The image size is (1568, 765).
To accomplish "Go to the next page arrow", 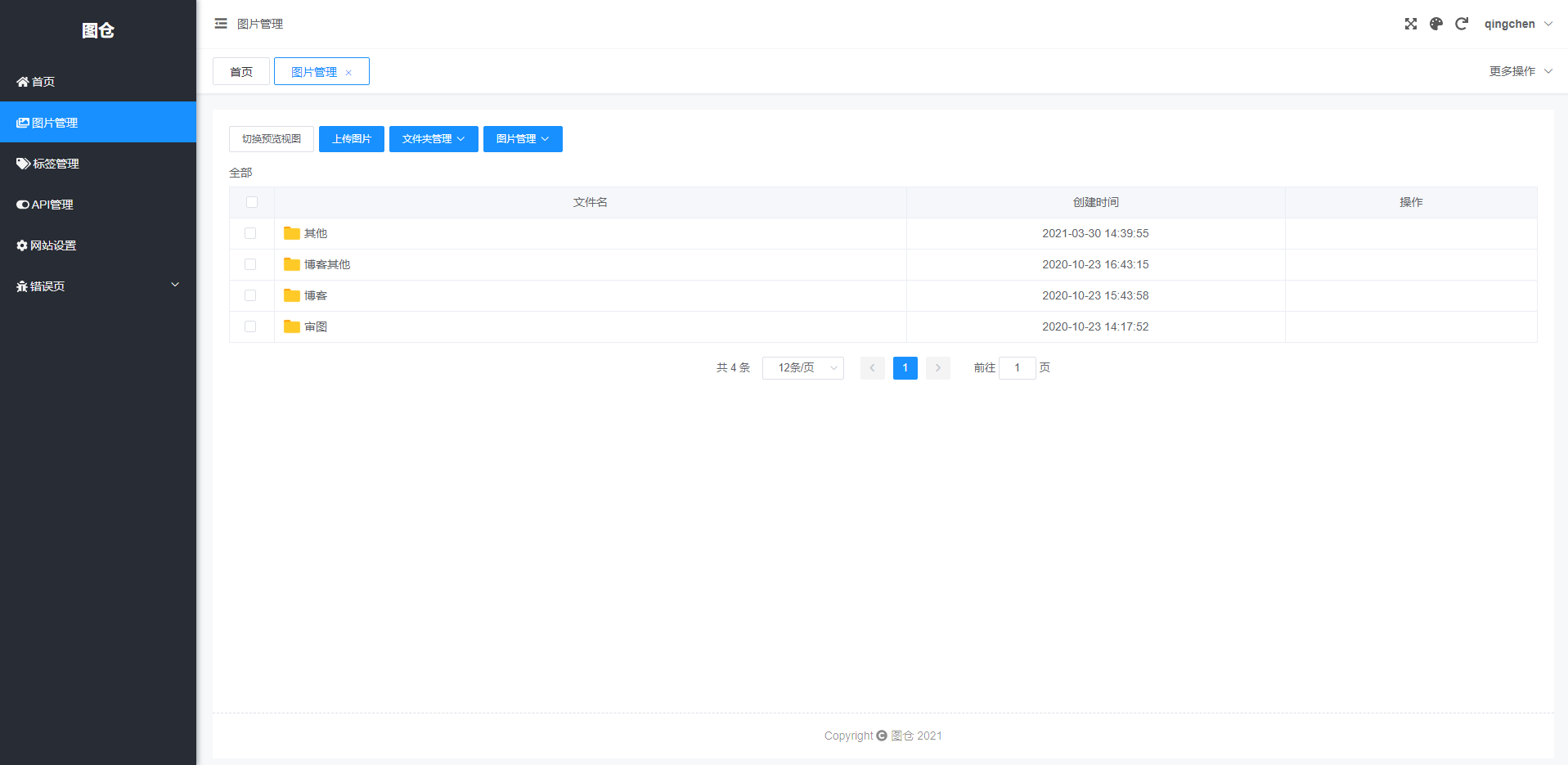I will [x=938, y=368].
